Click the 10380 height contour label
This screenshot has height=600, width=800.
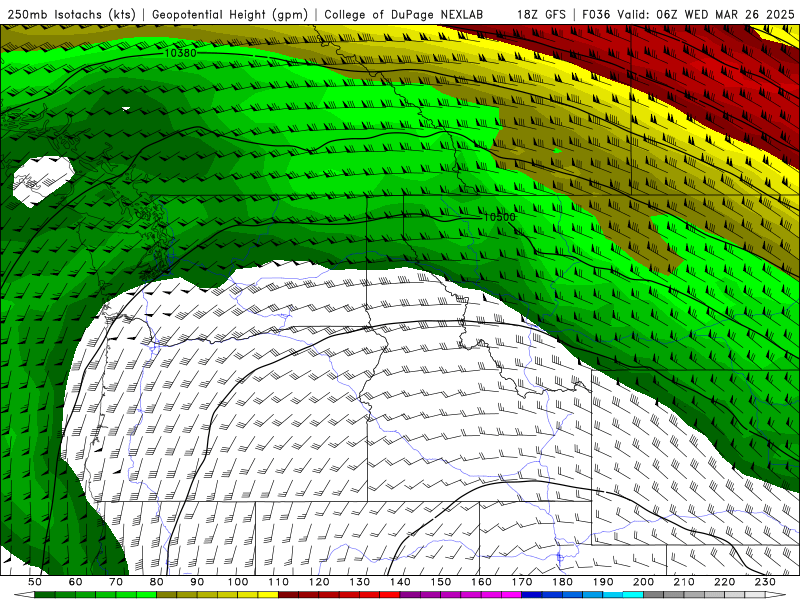pyautogui.click(x=181, y=53)
